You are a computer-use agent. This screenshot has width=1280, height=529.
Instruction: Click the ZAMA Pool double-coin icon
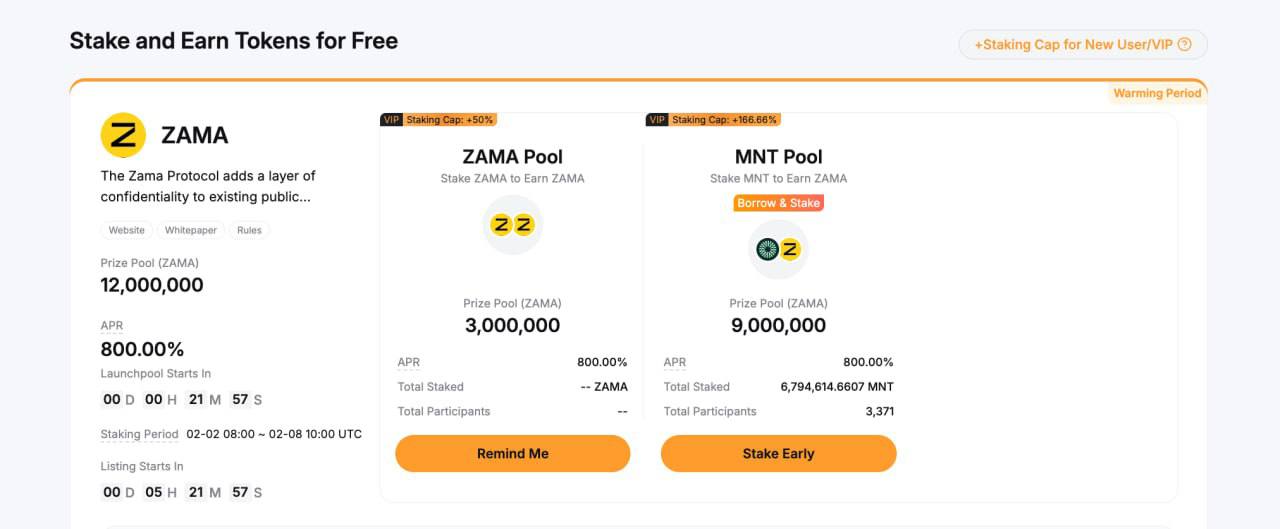[513, 225]
